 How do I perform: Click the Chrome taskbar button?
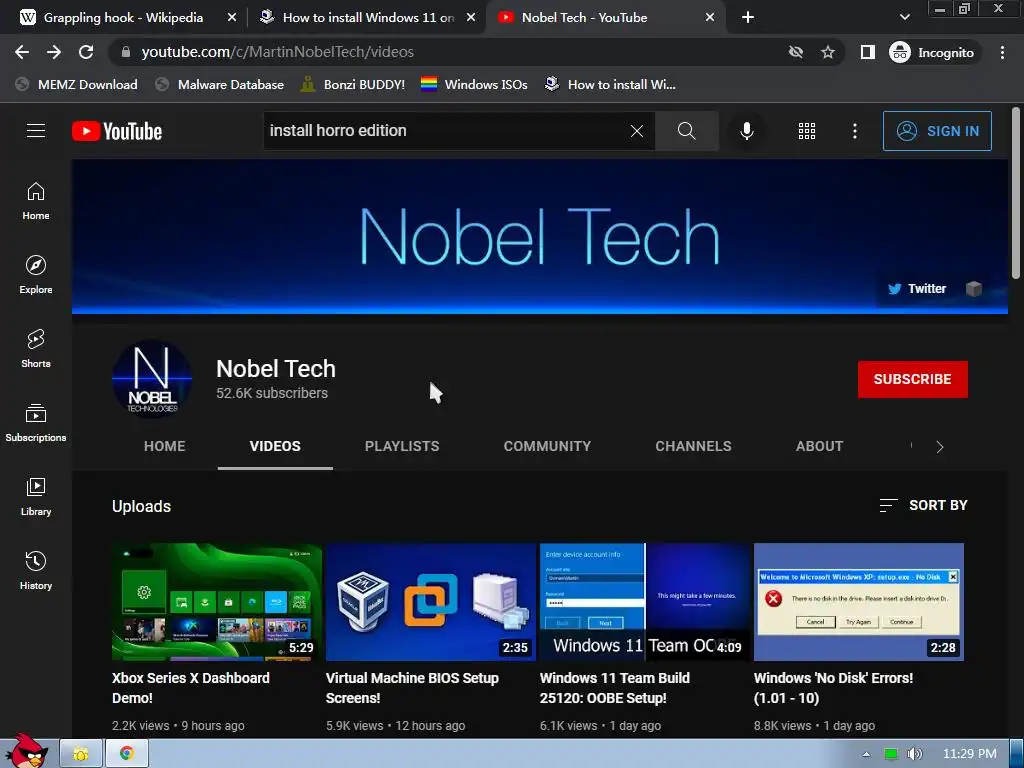pos(127,754)
